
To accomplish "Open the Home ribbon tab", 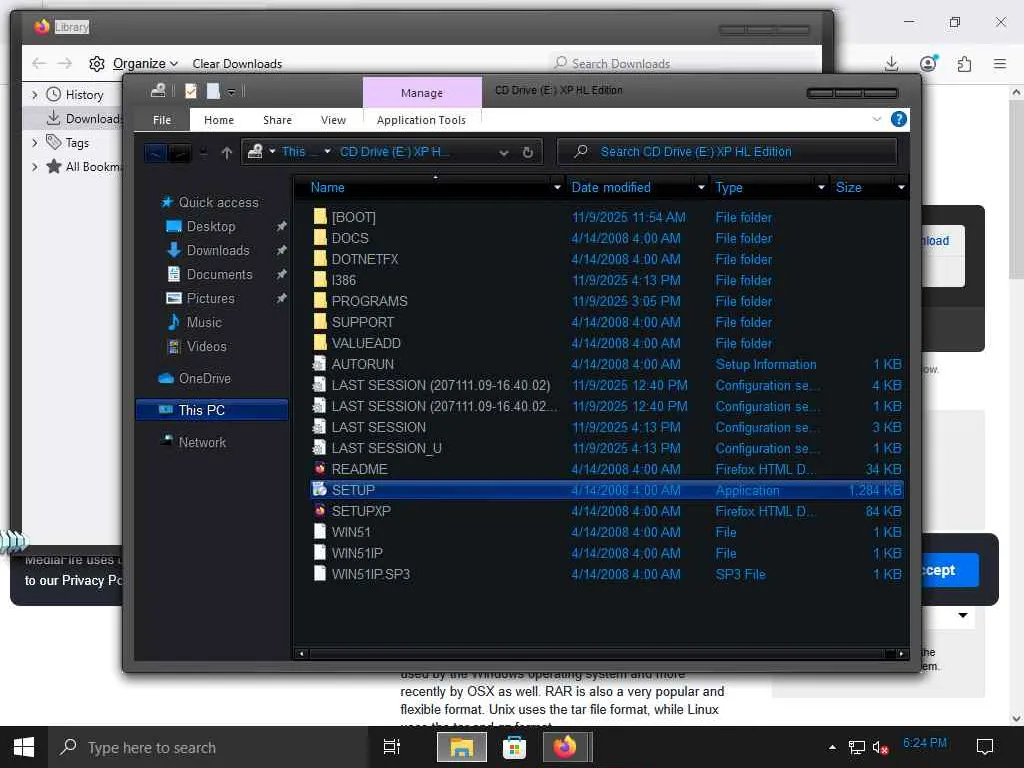I will click(x=219, y=120).
